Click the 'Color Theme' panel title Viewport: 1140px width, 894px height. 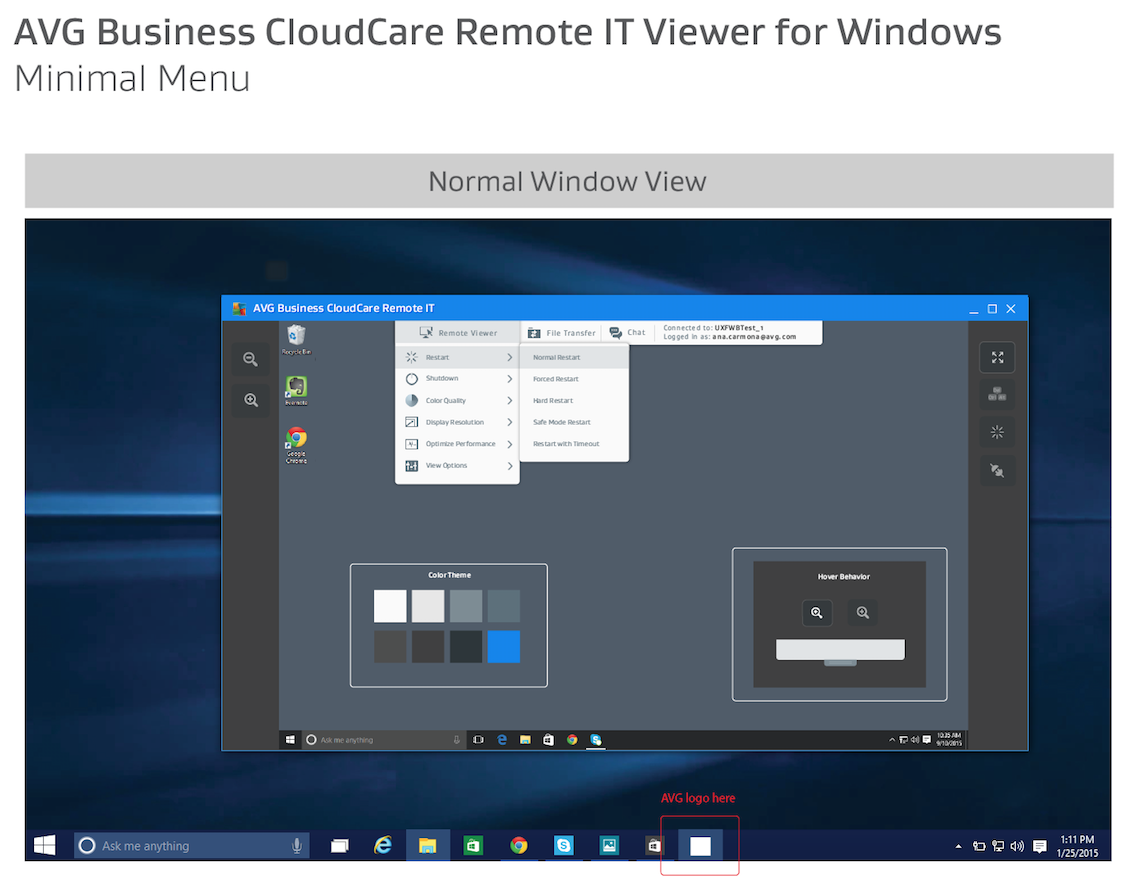(449, 575)
